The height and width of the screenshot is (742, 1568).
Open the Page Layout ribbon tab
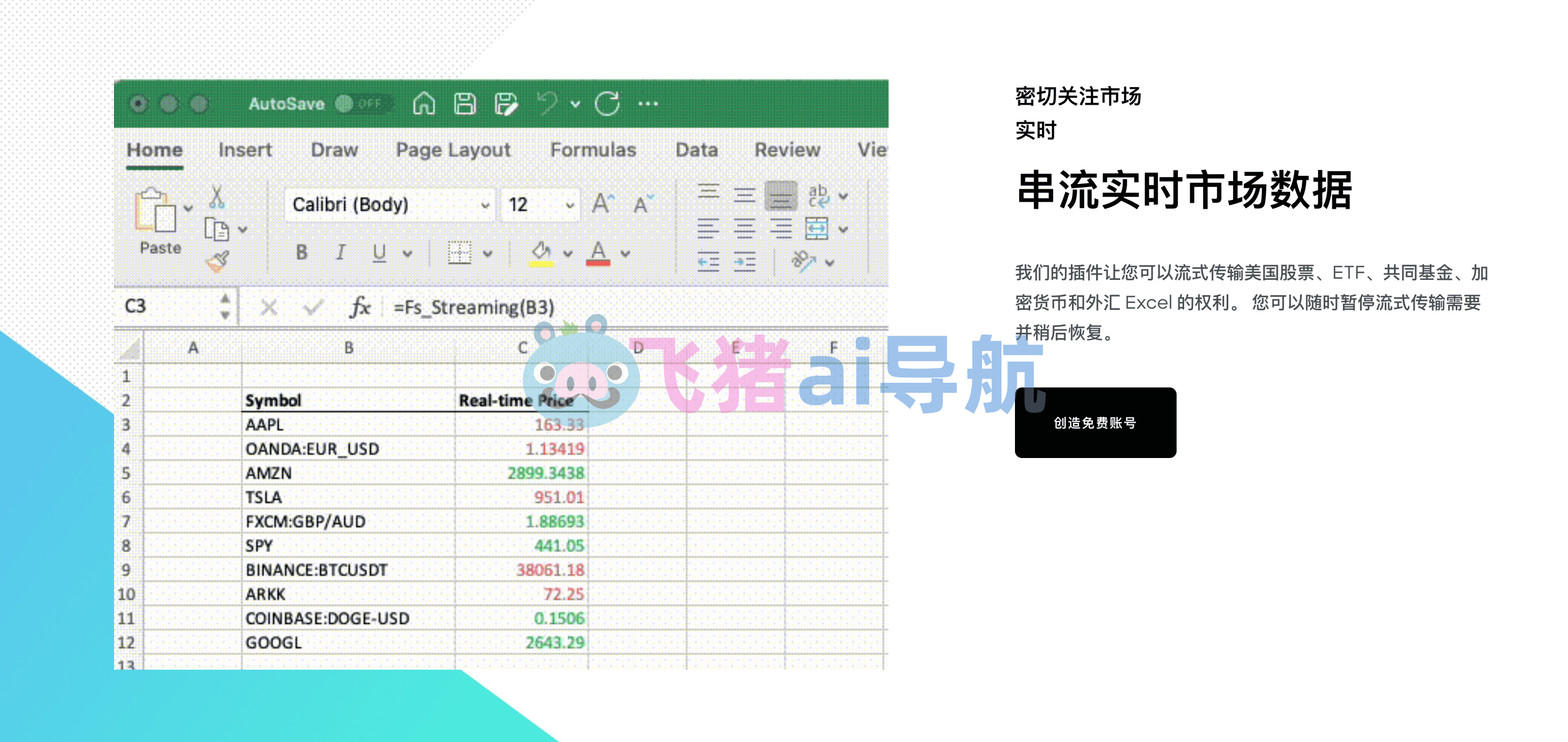pyautogui.click(x=453, y=150)
